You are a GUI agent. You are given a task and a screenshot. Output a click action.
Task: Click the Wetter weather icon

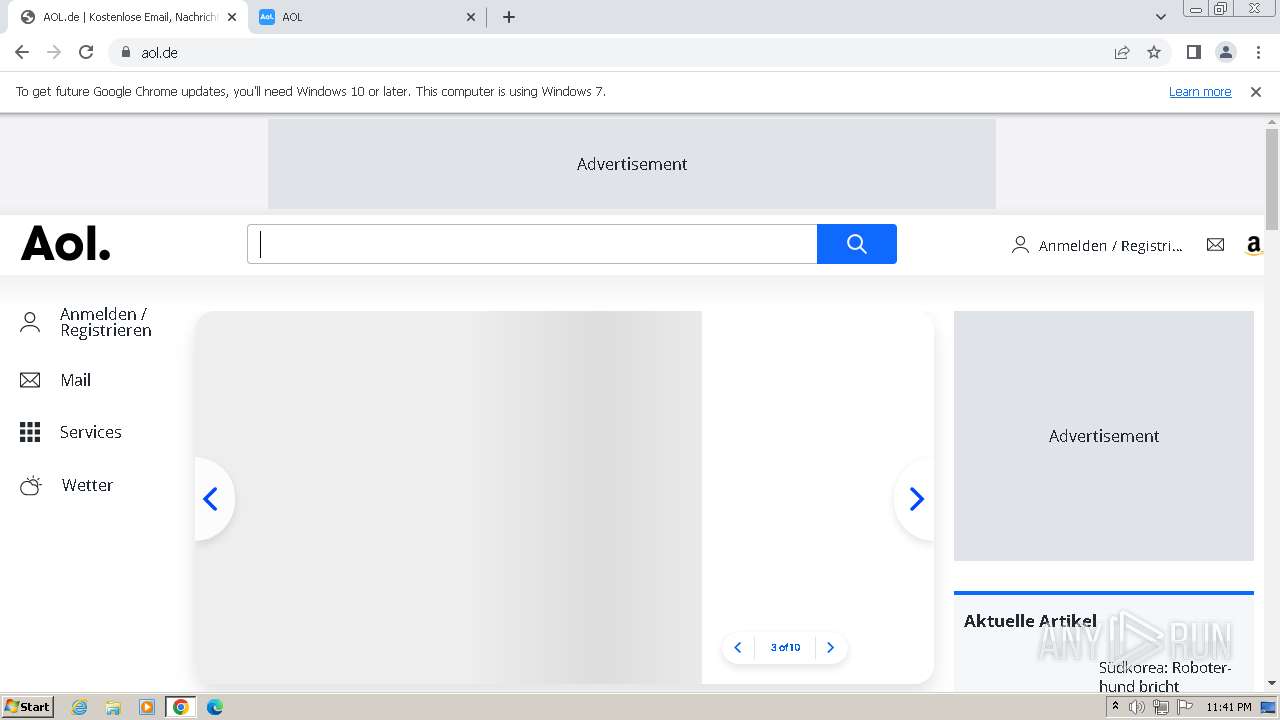point(31,485)
